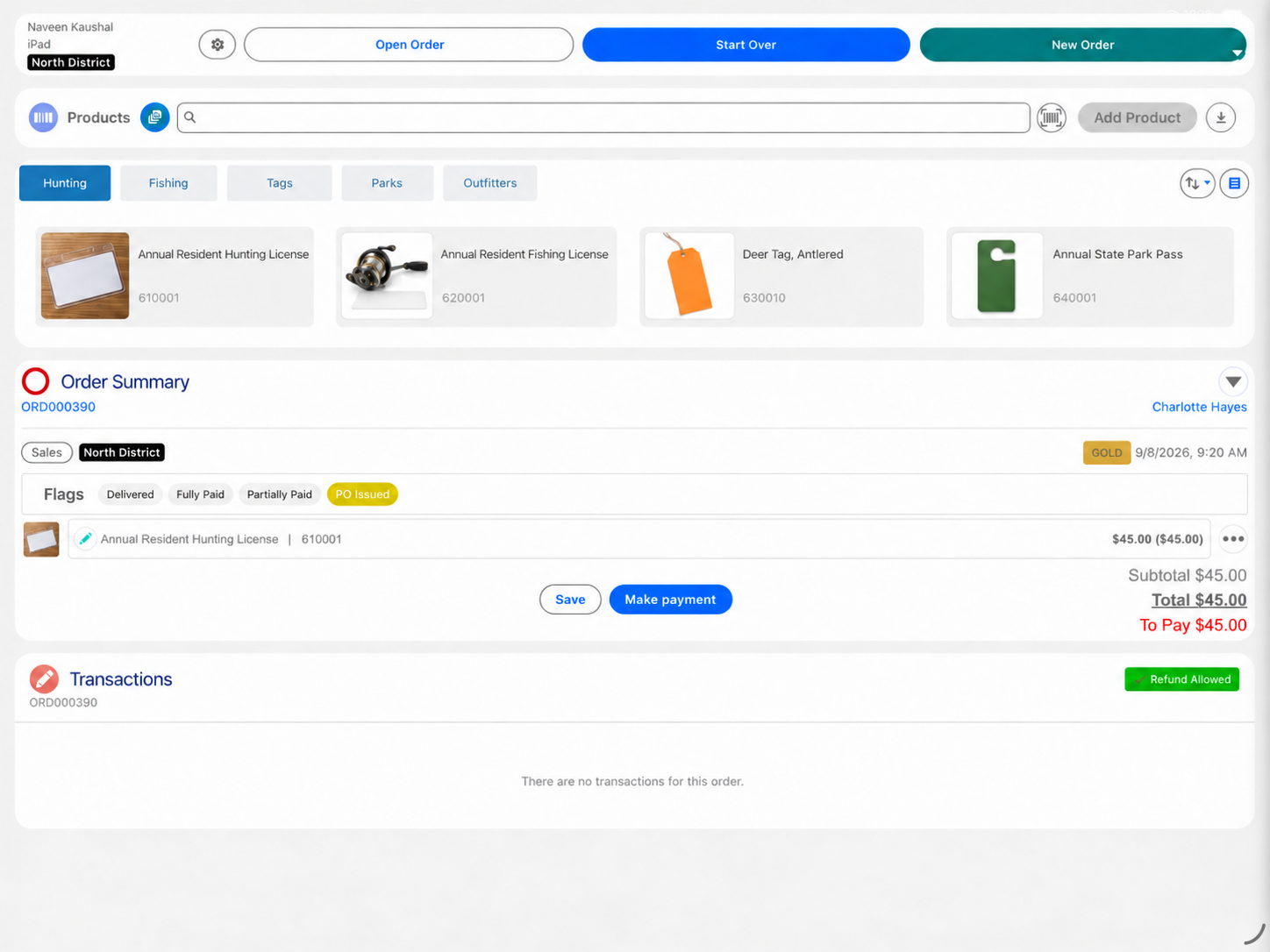Screen dimensions: 1270x952
Task: Open the three-dot menu for the line item
Action: pos(1233,539)
